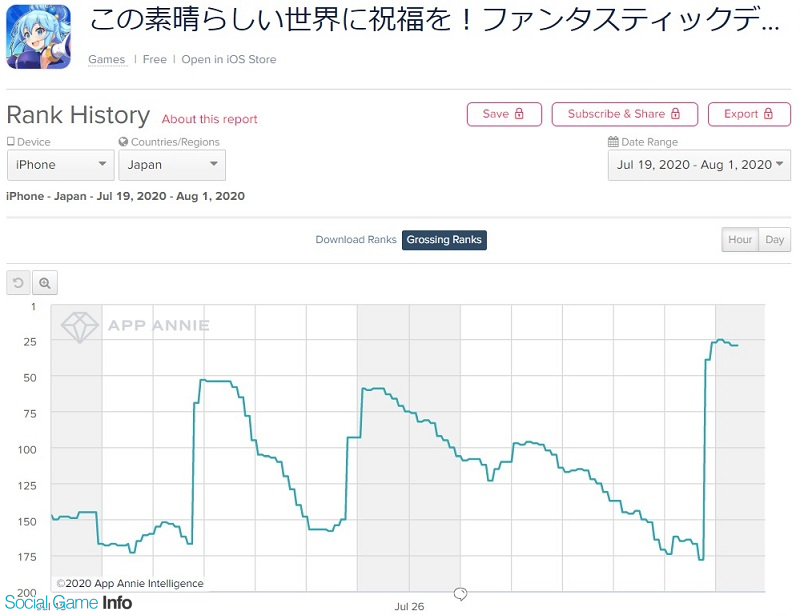Click the reset zoom undo icon
The width and height of the screenshot is (800, 615).
[x=18, y=283]
